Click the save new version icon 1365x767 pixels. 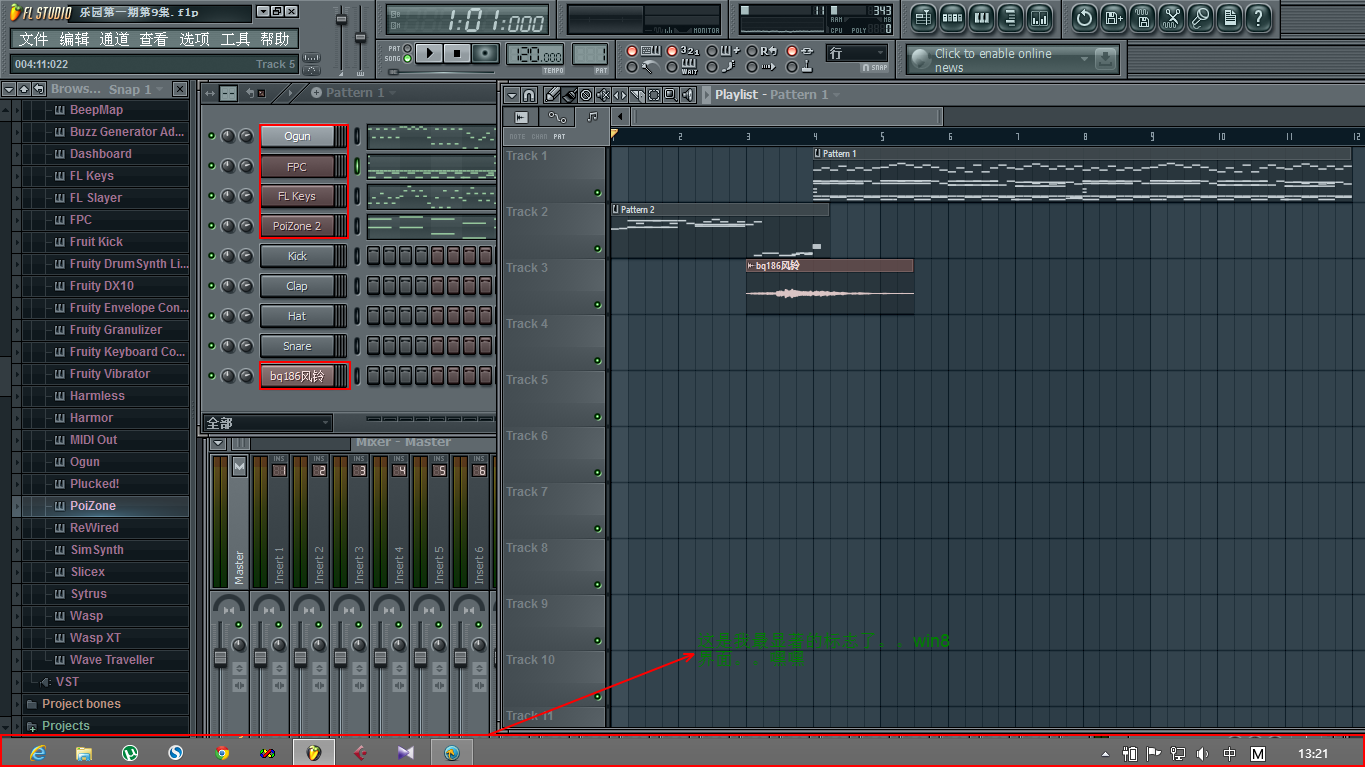pyautogui.click(x=1114, y=17)
